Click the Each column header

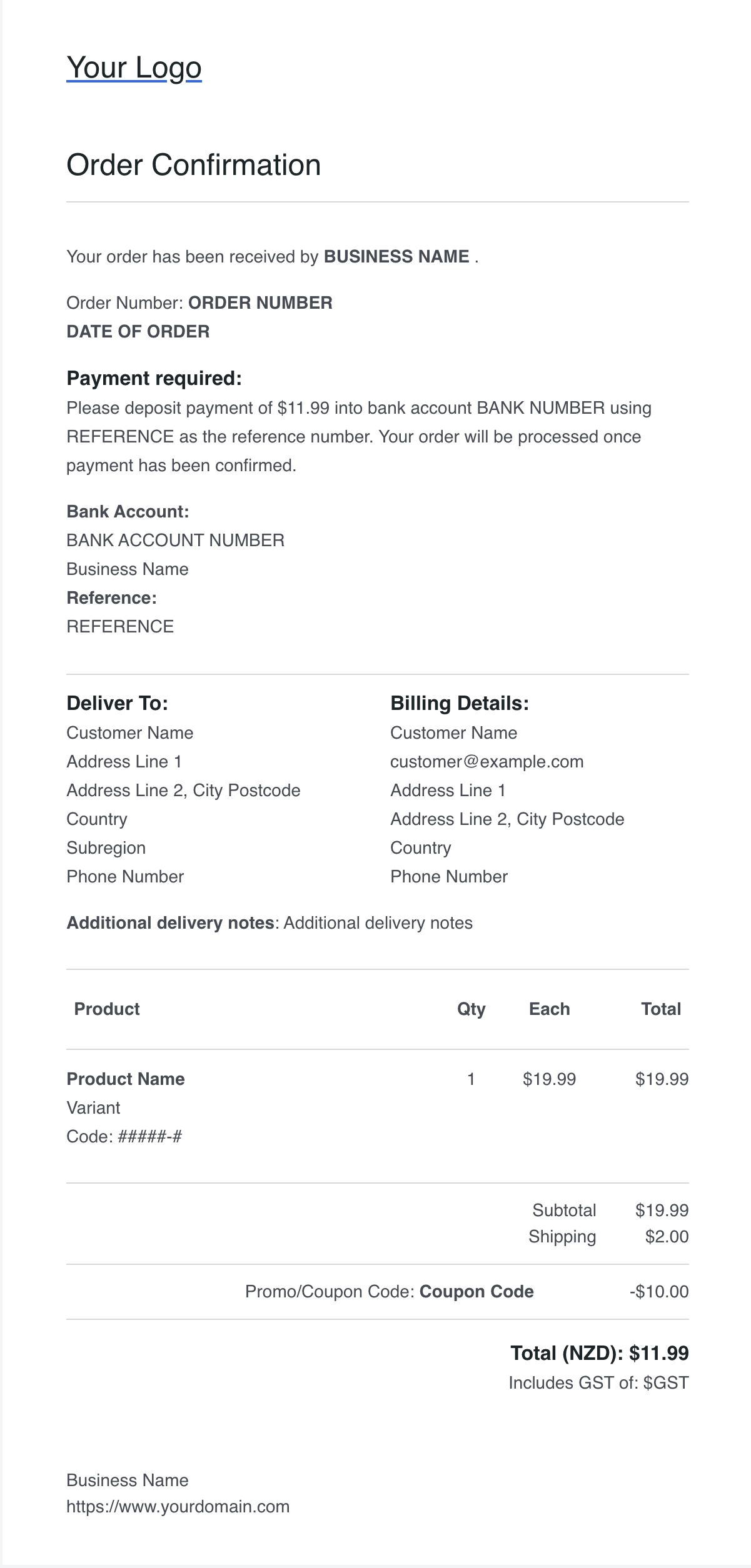(x=550, y=1009)
